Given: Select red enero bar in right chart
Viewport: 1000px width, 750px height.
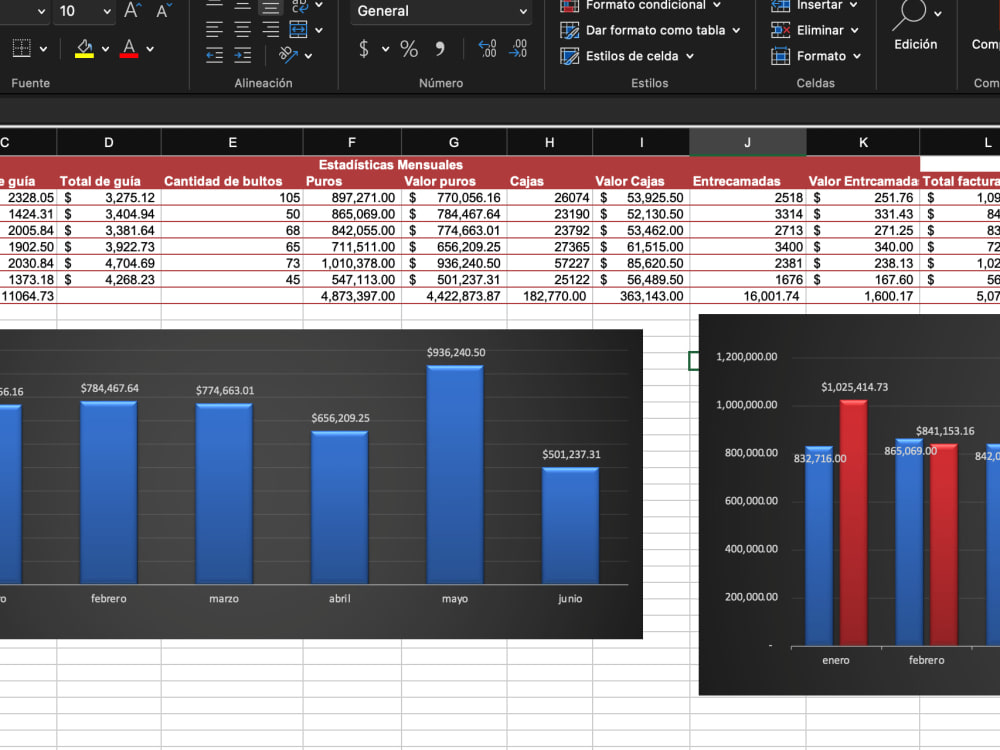Looking at the screenshot, I should 853,523.
